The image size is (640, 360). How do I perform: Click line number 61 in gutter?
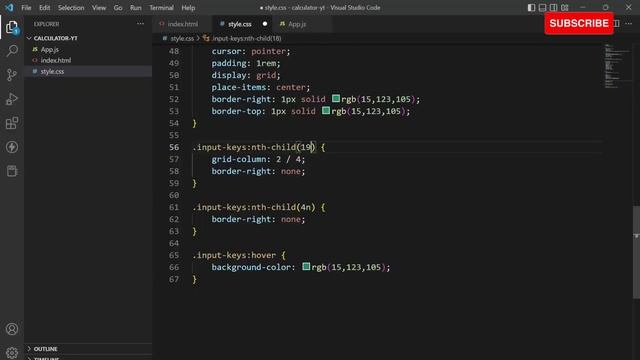coord(174,207)
